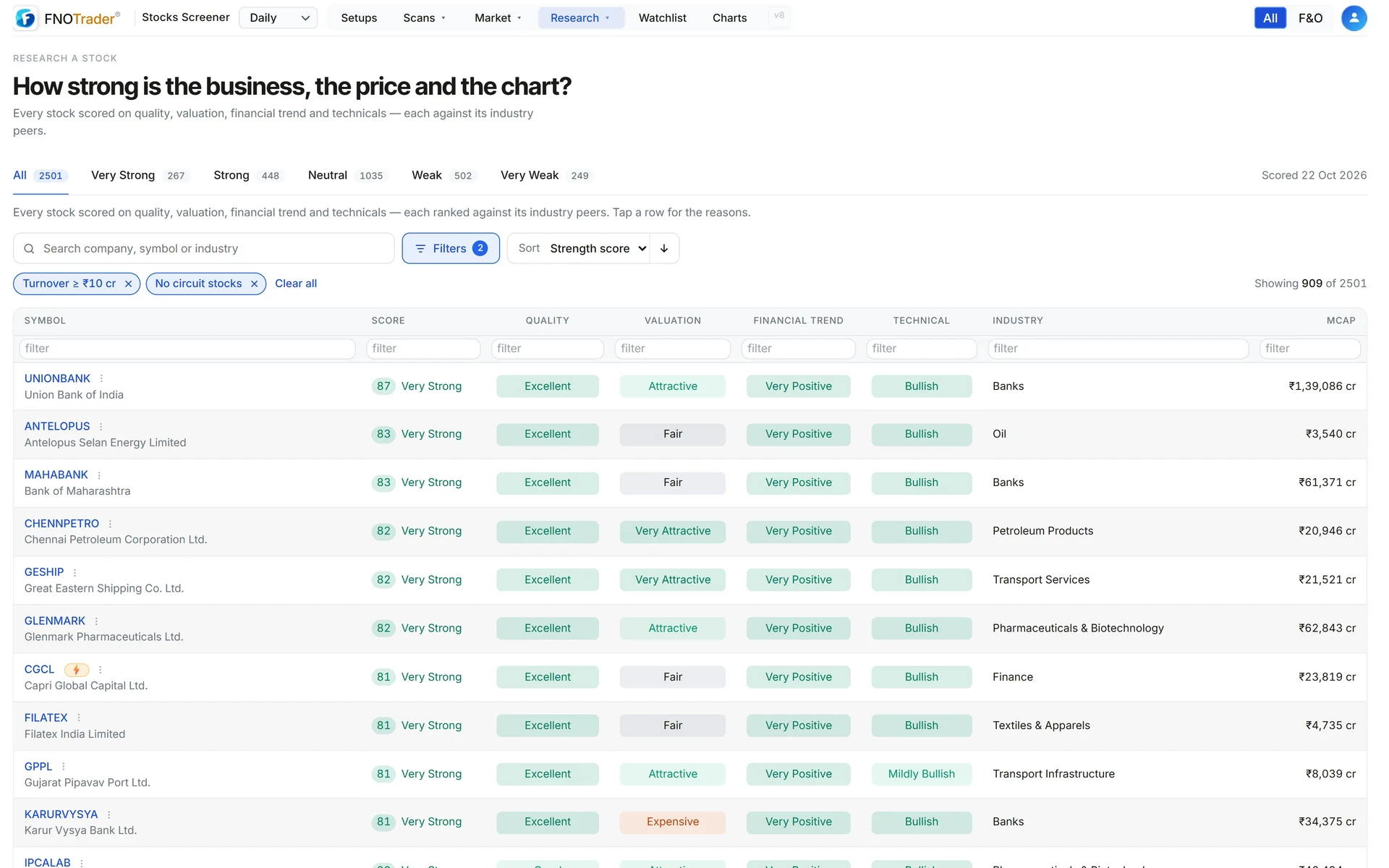Select the All segment toggle
Screen dimensions: 1389x868
pos(1270,18)
